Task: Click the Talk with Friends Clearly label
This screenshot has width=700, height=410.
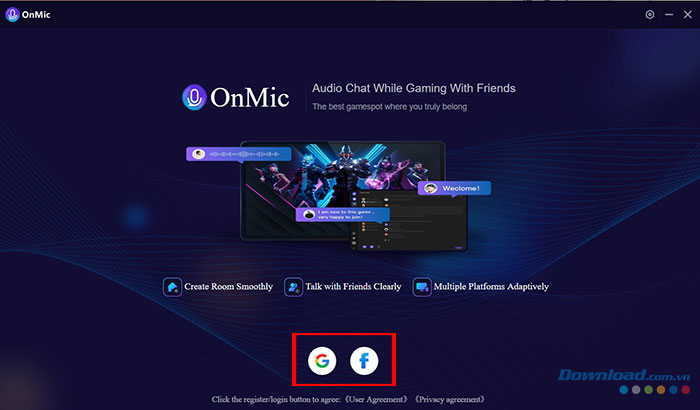Action: pyautogui.click(x=353, y=287)
